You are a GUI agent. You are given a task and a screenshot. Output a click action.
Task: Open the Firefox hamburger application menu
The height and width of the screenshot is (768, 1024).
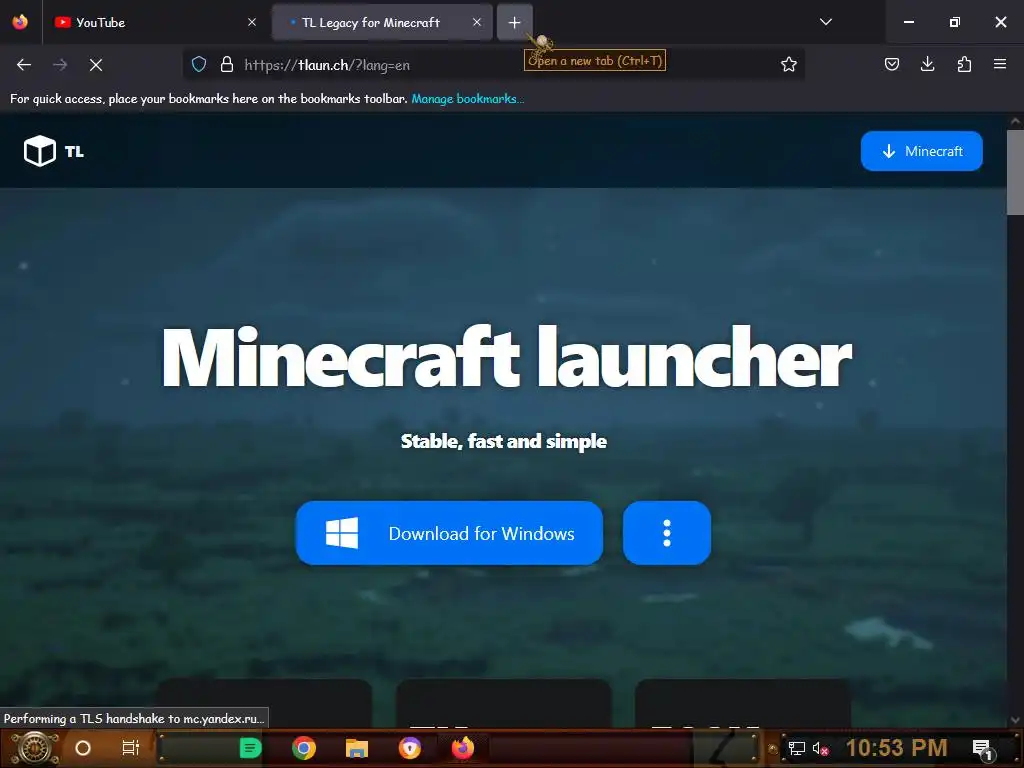(1000, 64)
